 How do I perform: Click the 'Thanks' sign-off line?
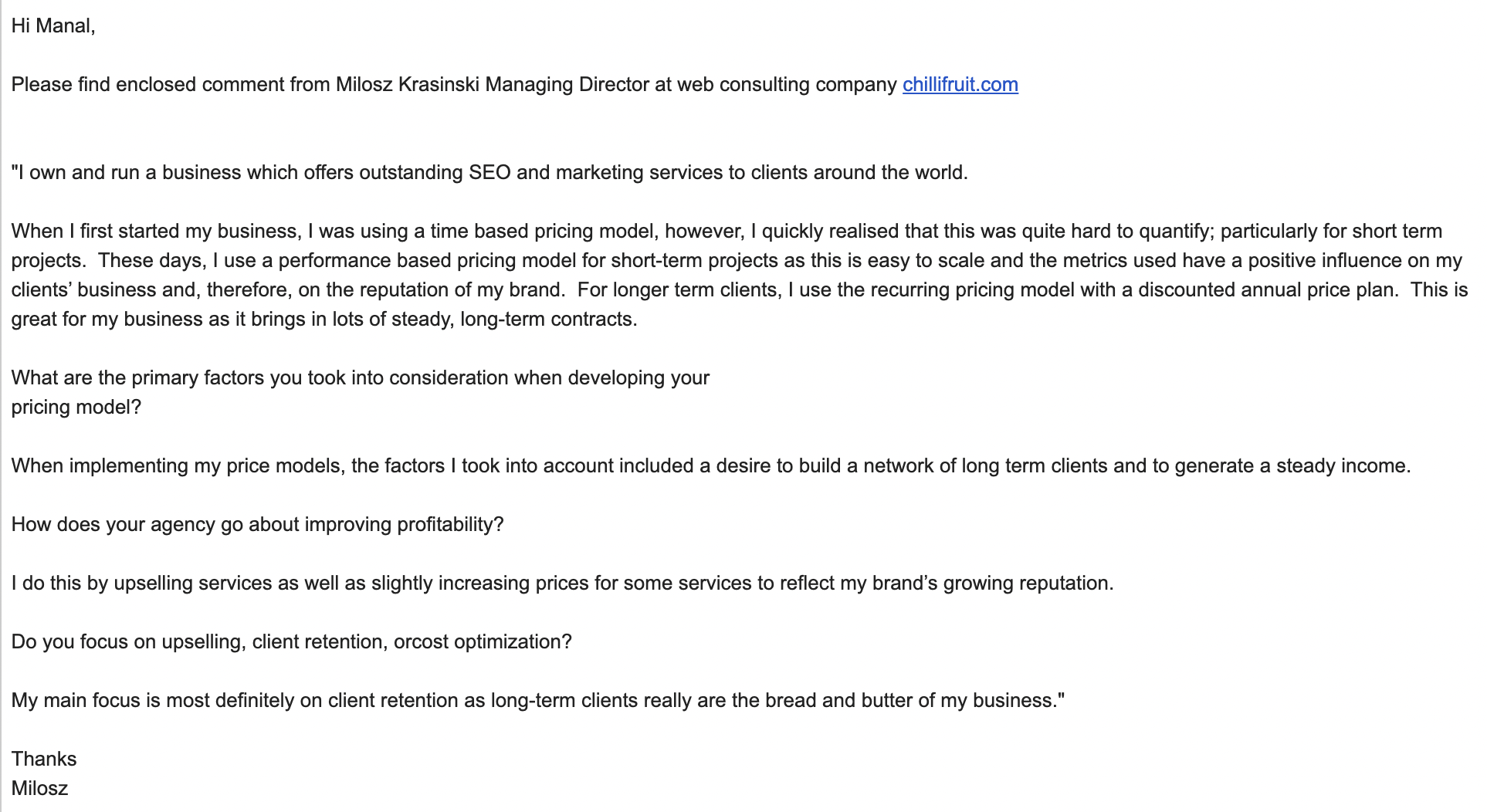click(44, 759)
